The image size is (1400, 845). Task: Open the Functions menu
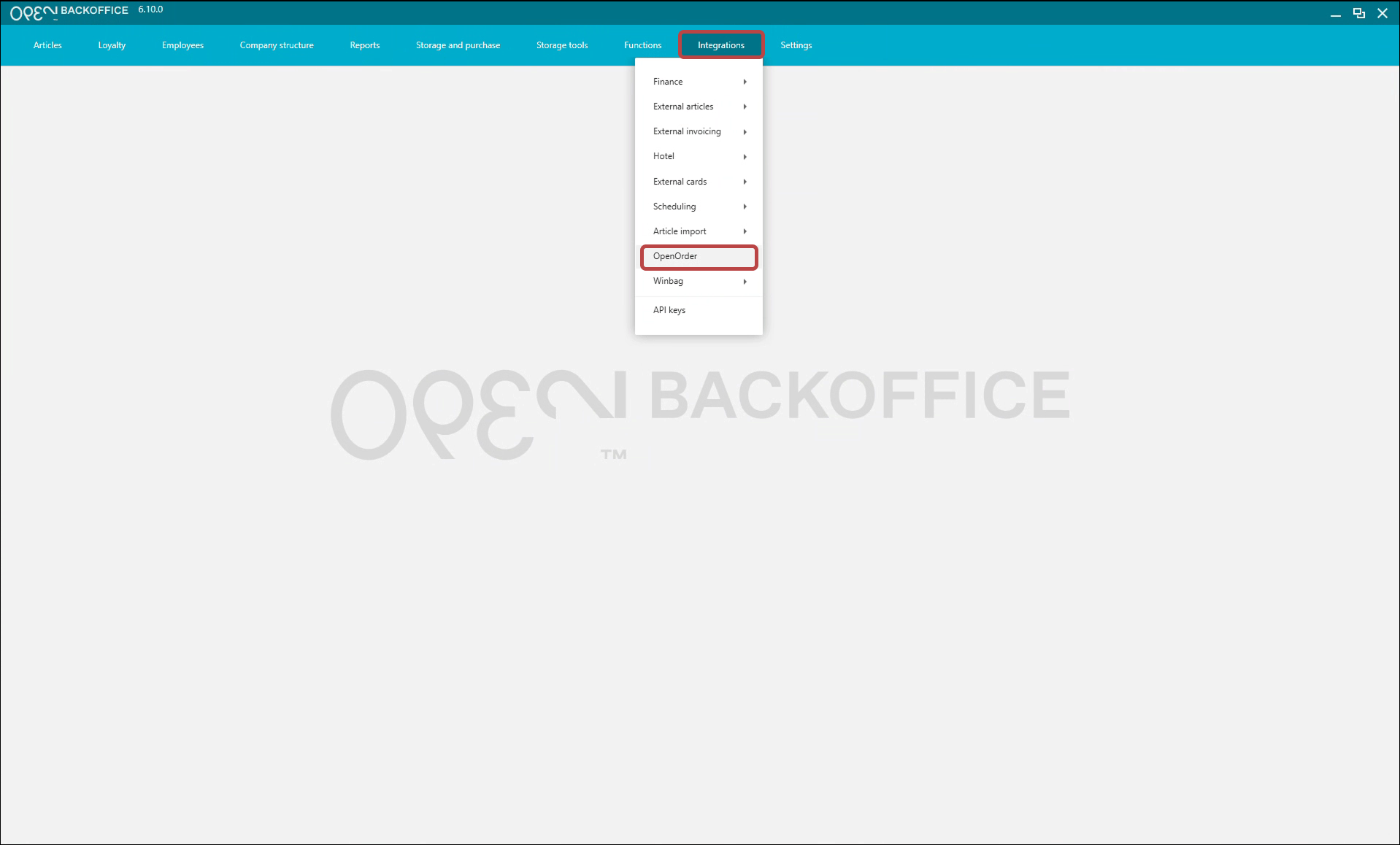[x=642, y=45]
